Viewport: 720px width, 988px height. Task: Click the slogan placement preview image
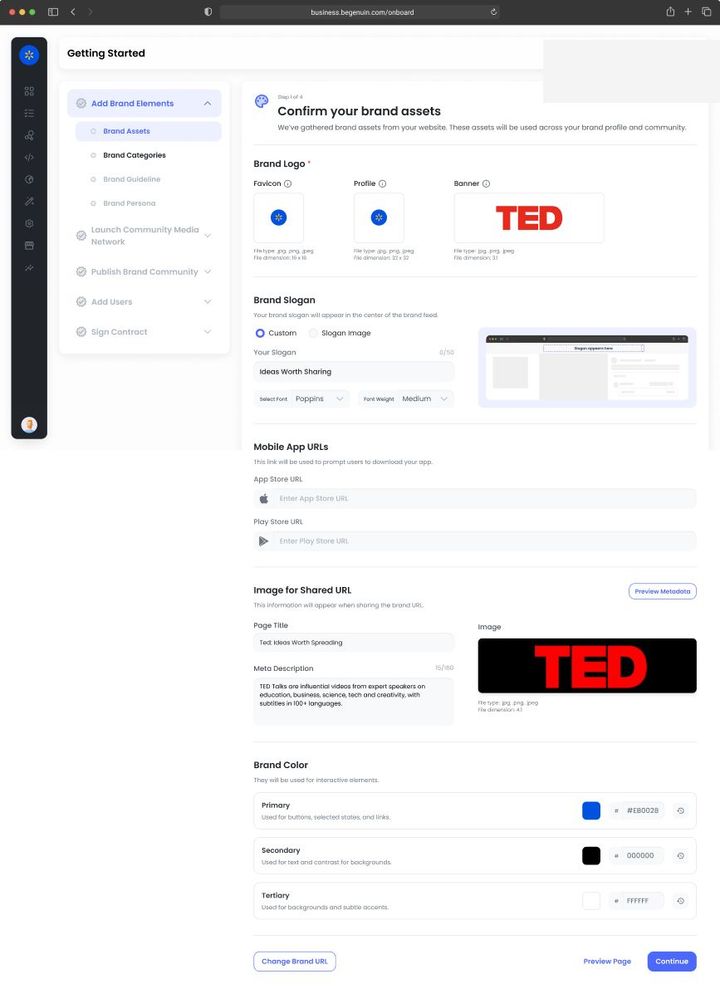click(587, 367)
